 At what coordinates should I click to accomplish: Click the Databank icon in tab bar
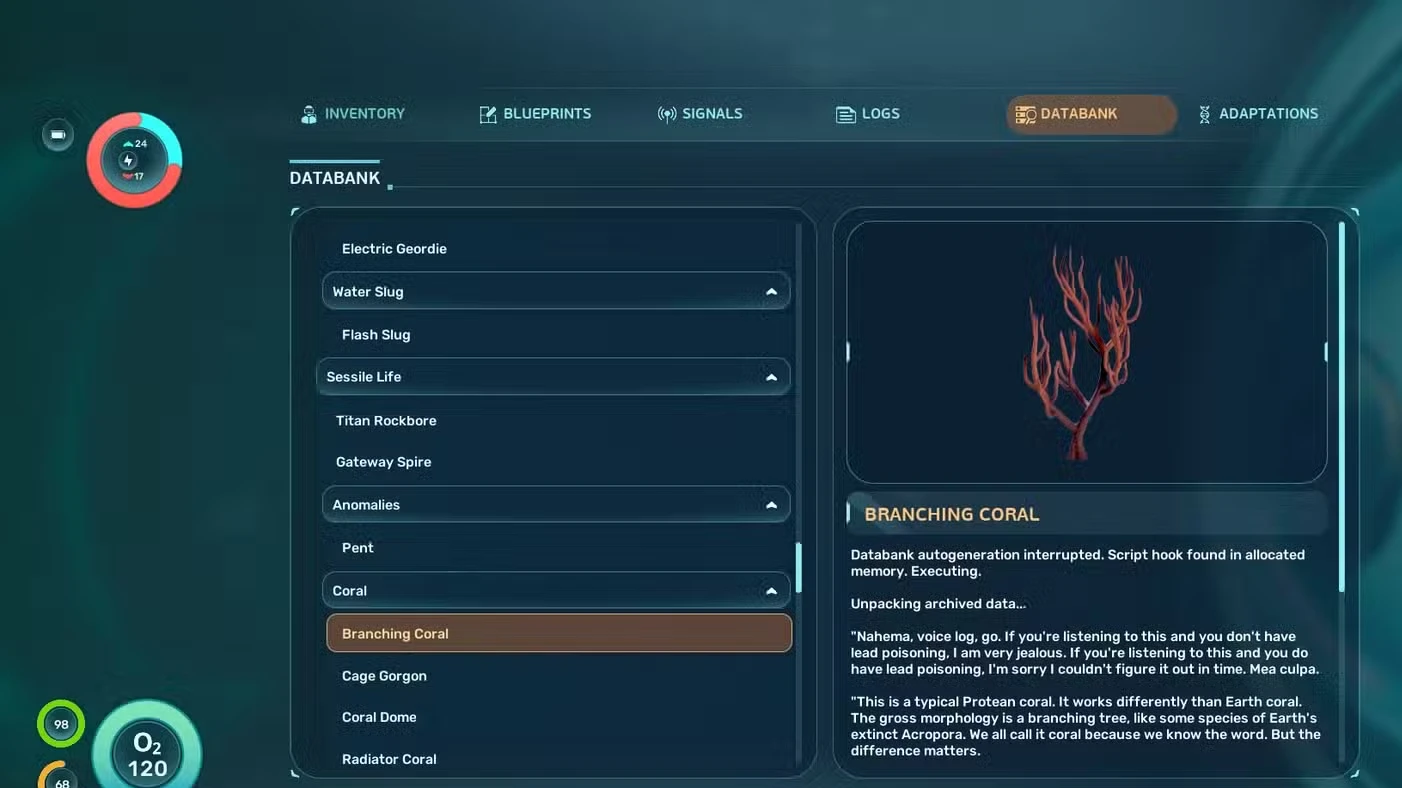click(1026, 114)
